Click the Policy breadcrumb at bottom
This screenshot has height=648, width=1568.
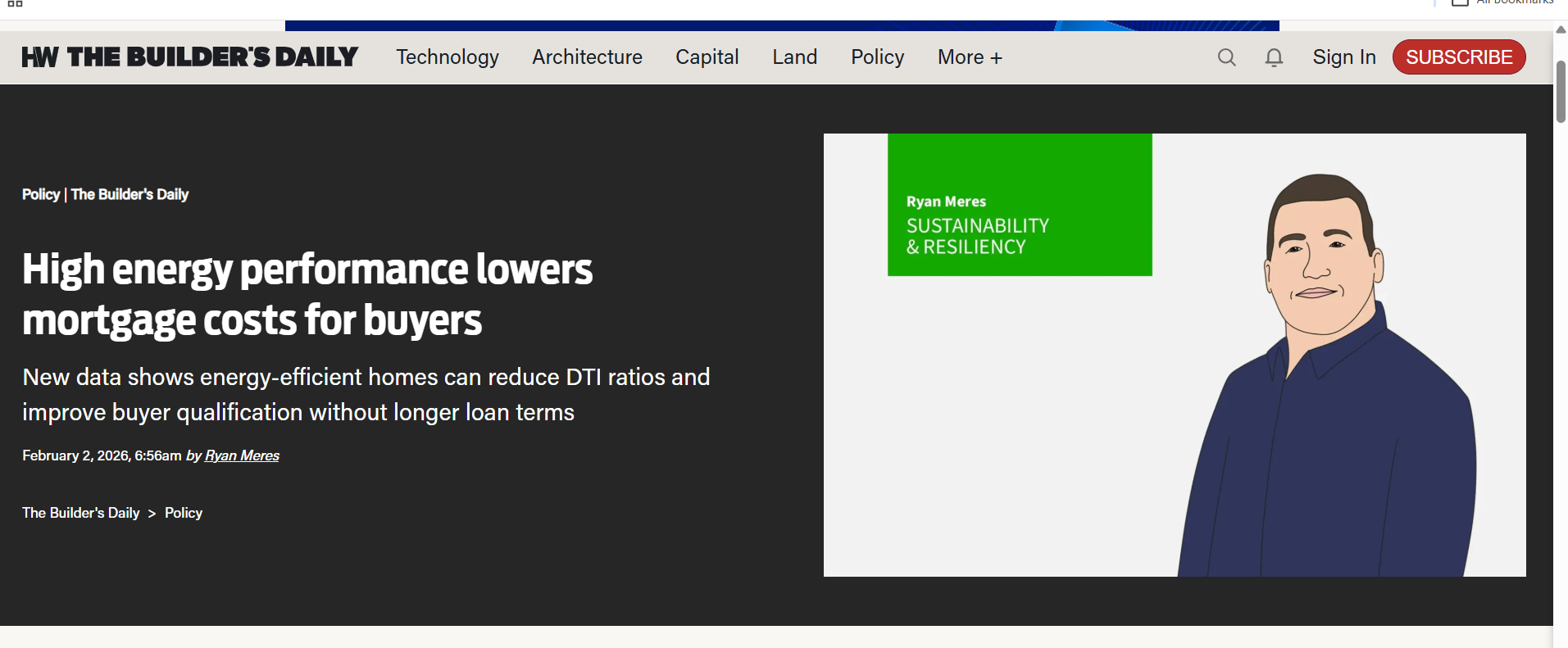click(184, 513)
